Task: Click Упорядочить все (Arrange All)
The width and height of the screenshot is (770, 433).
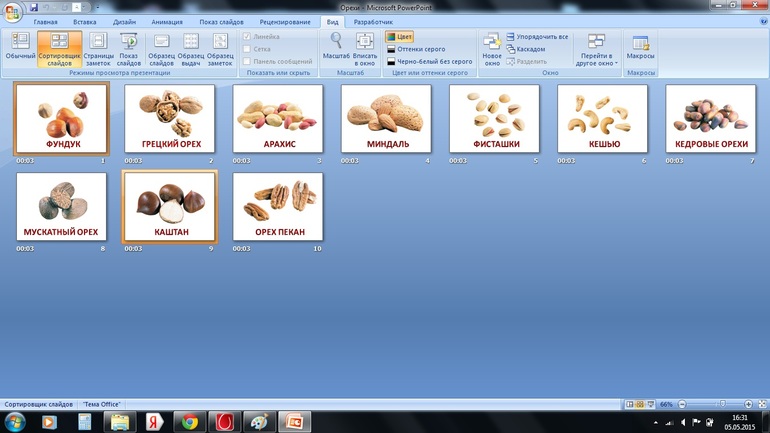Action: (538, 37)
